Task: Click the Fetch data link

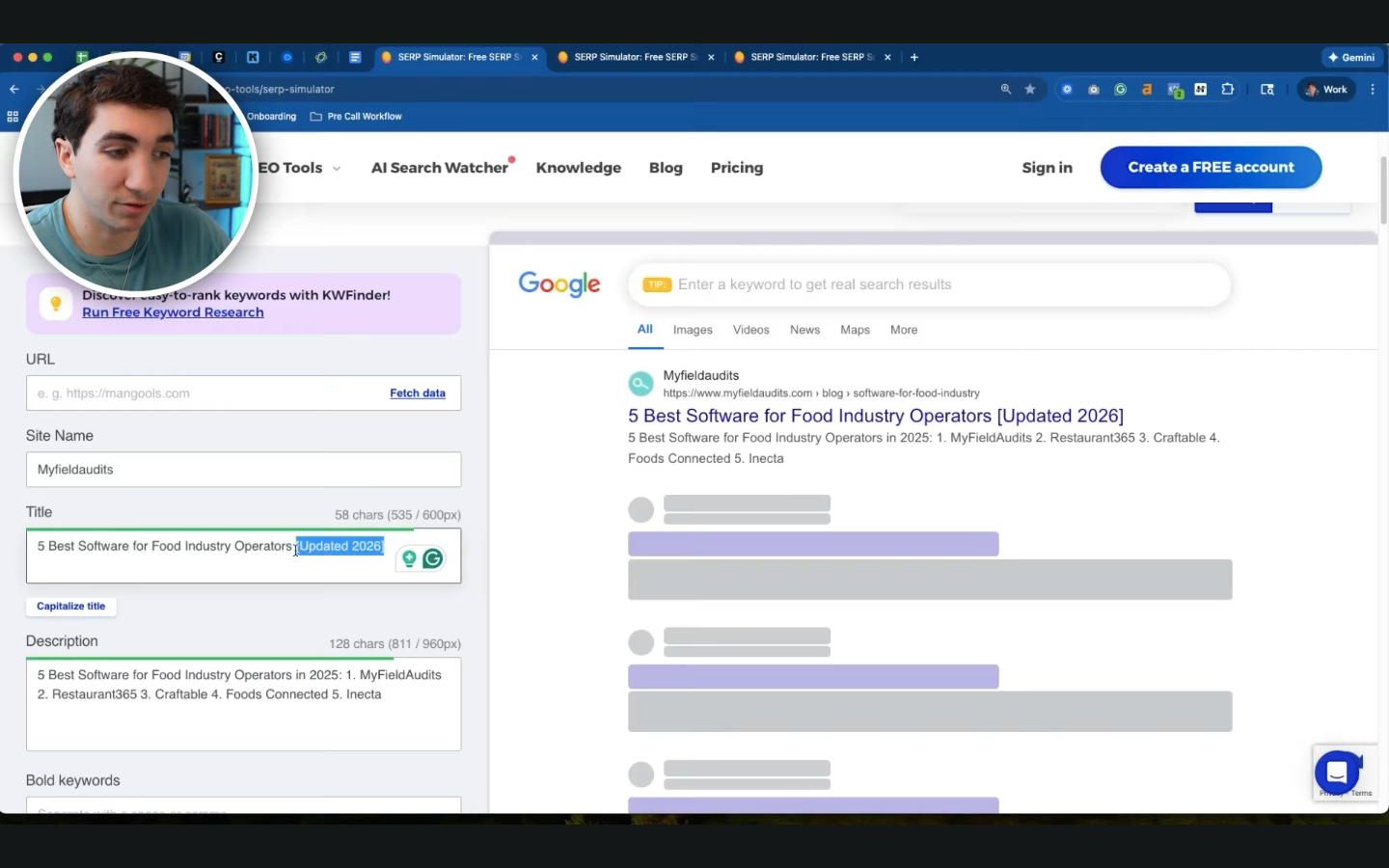Action: [418, 393]
